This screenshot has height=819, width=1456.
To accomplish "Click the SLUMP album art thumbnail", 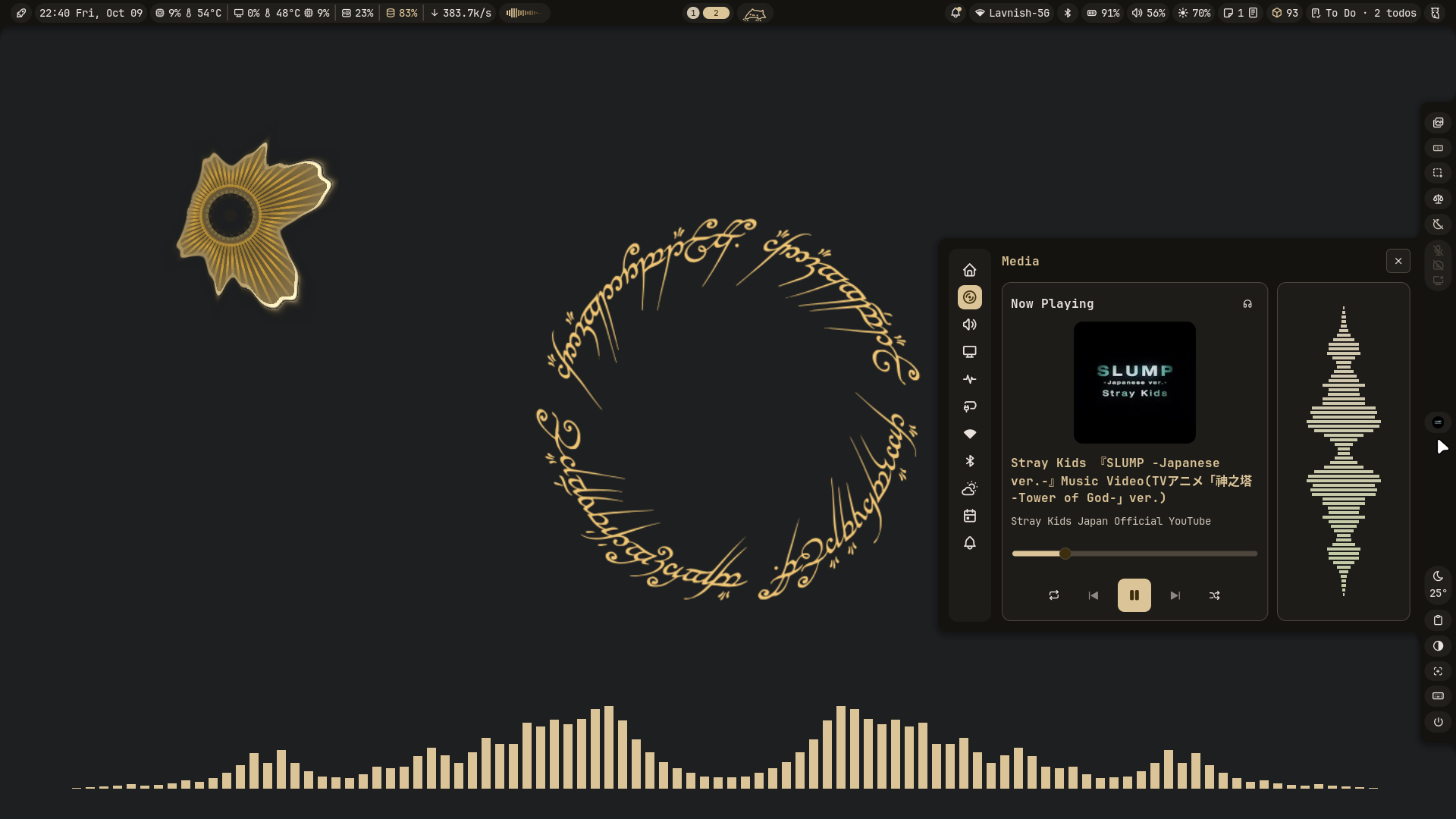I will [x=1134, y=382].
